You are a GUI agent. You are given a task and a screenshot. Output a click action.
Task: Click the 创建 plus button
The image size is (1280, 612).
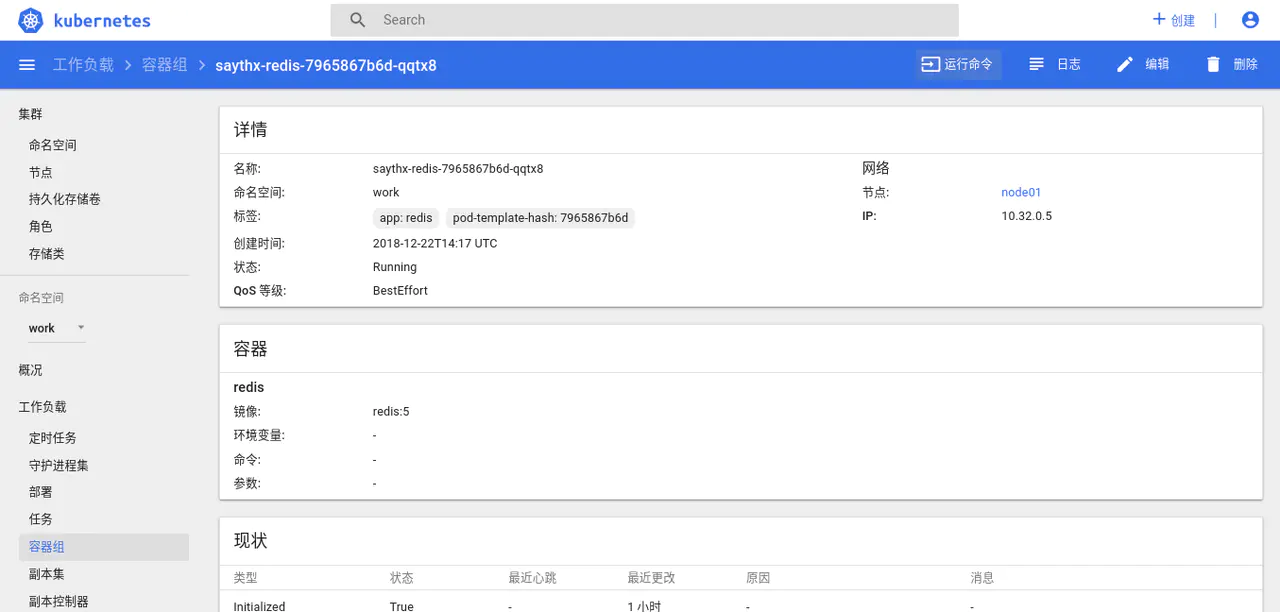coord(1174,20)
